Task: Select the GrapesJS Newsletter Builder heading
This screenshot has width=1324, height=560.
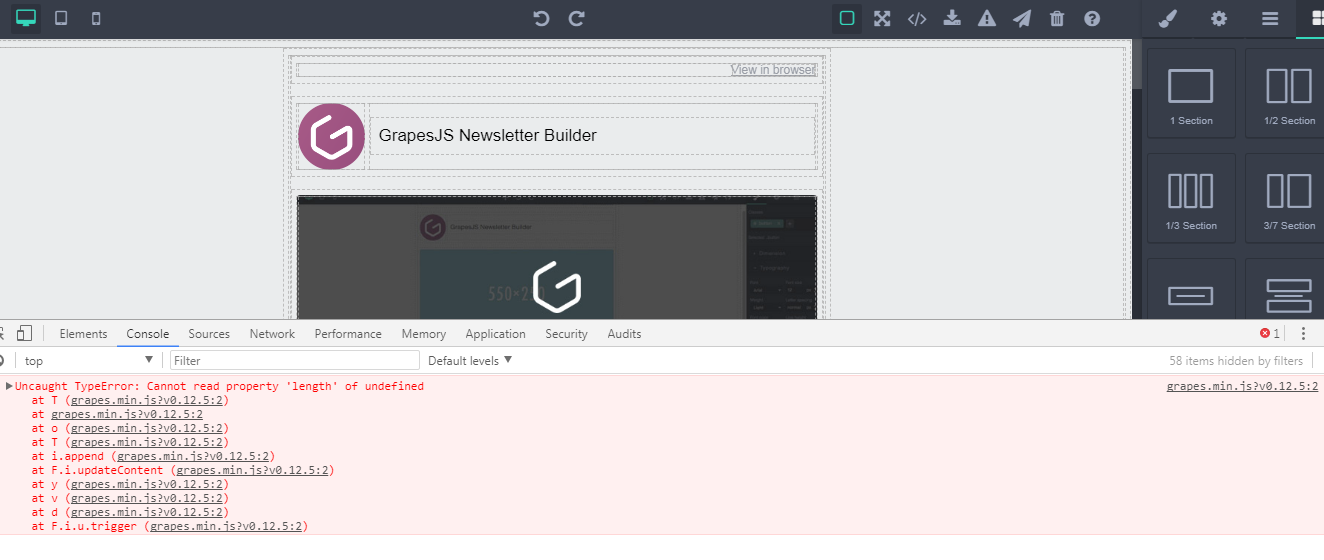Action: tap(487, 135)
